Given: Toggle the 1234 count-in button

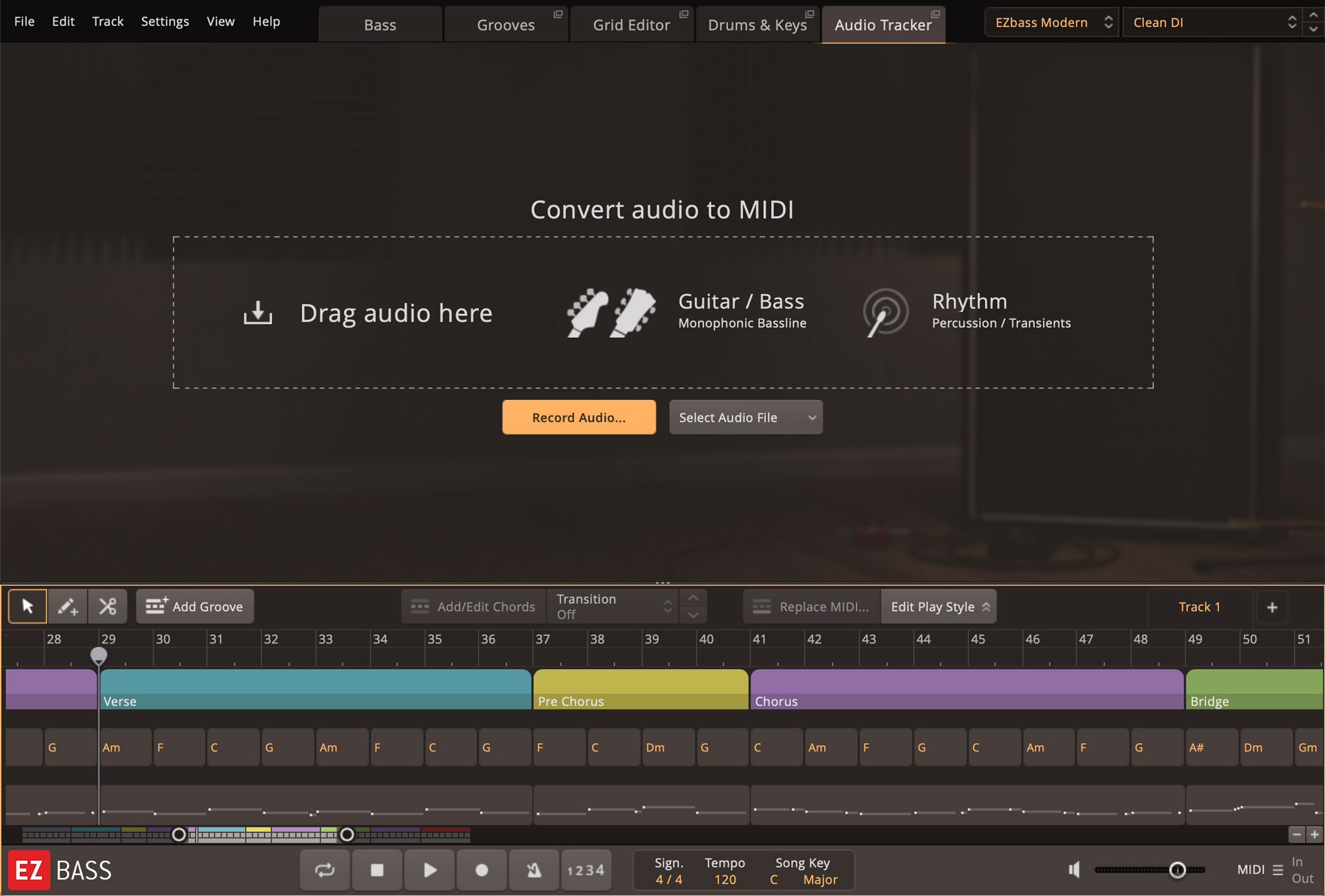Looking at the screenshot, I should pyautogui.click(x=586, y=870).
